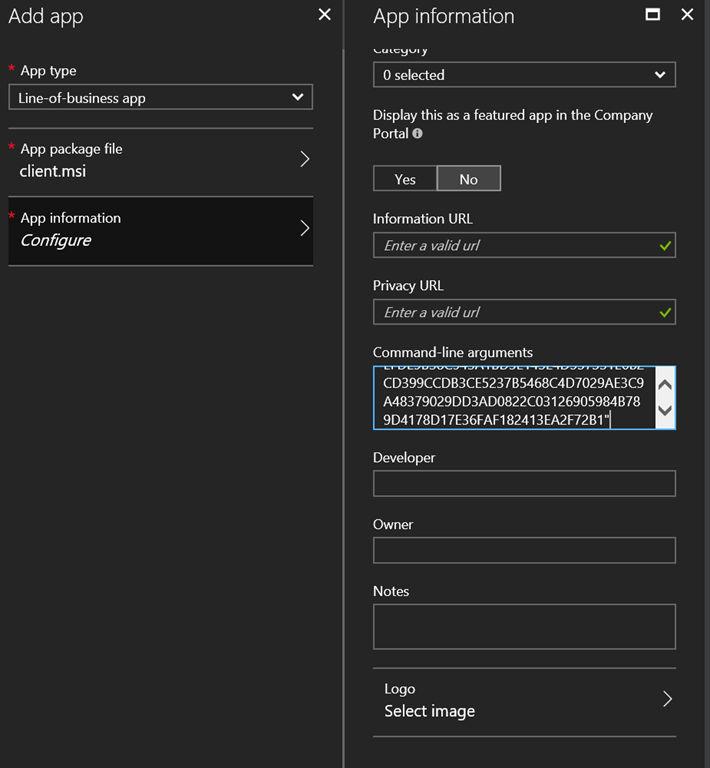Click the Developer text field
This screenshot has height=768, width=710.
coord(524,484)
